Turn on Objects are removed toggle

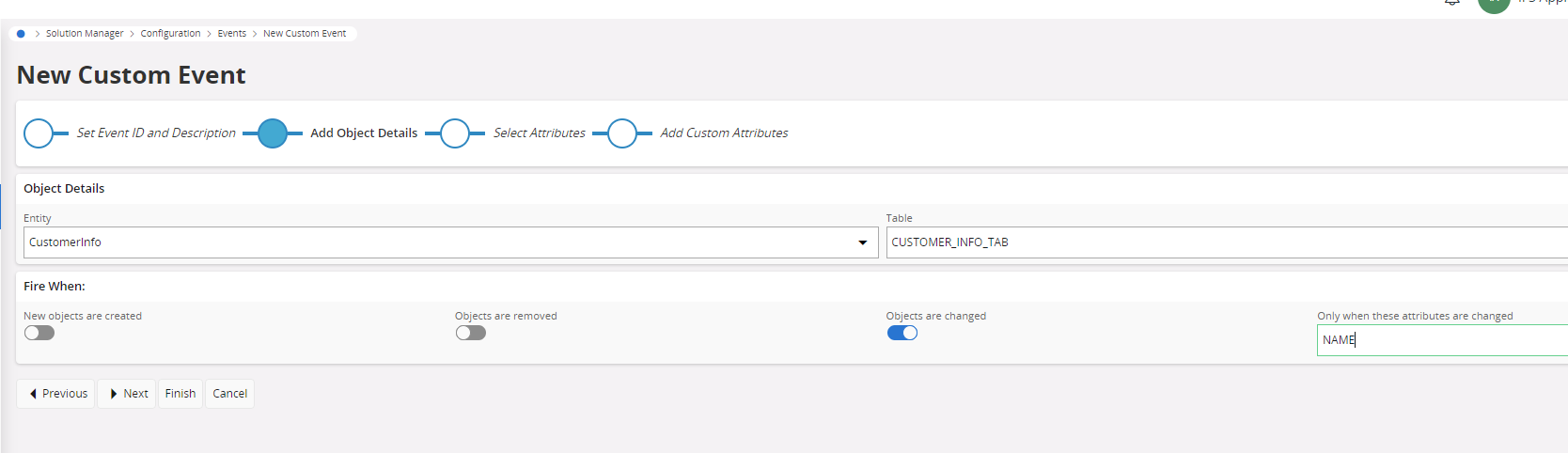[471, 333]
